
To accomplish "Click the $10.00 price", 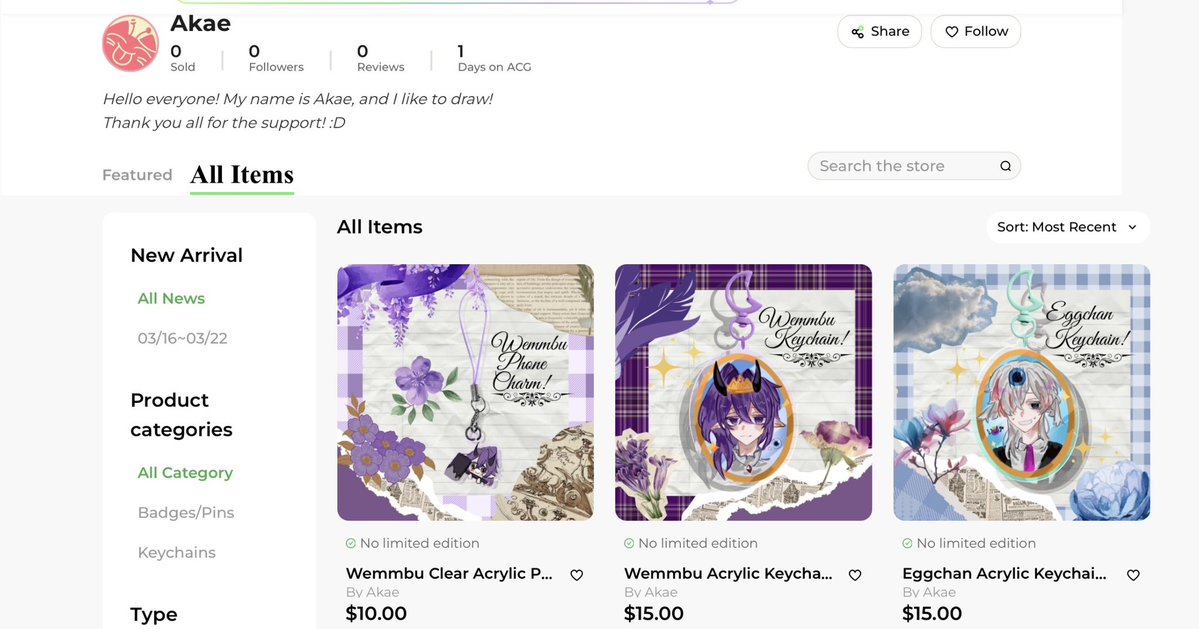I will 376,614.
